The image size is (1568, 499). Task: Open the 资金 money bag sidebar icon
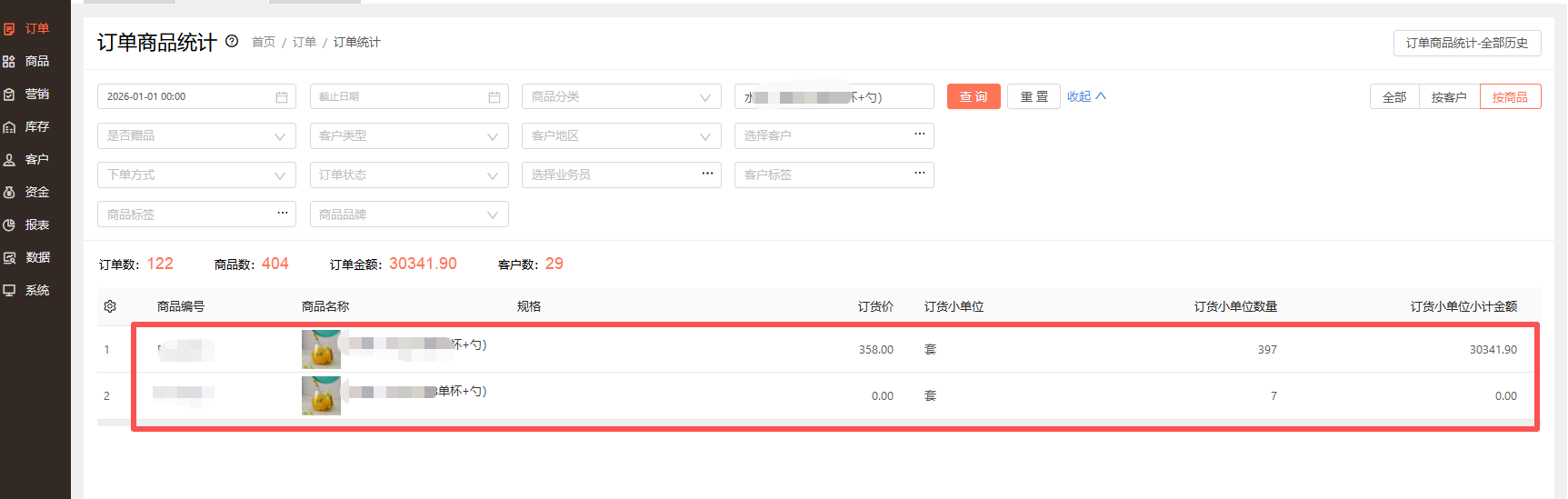tap(9, 193)
